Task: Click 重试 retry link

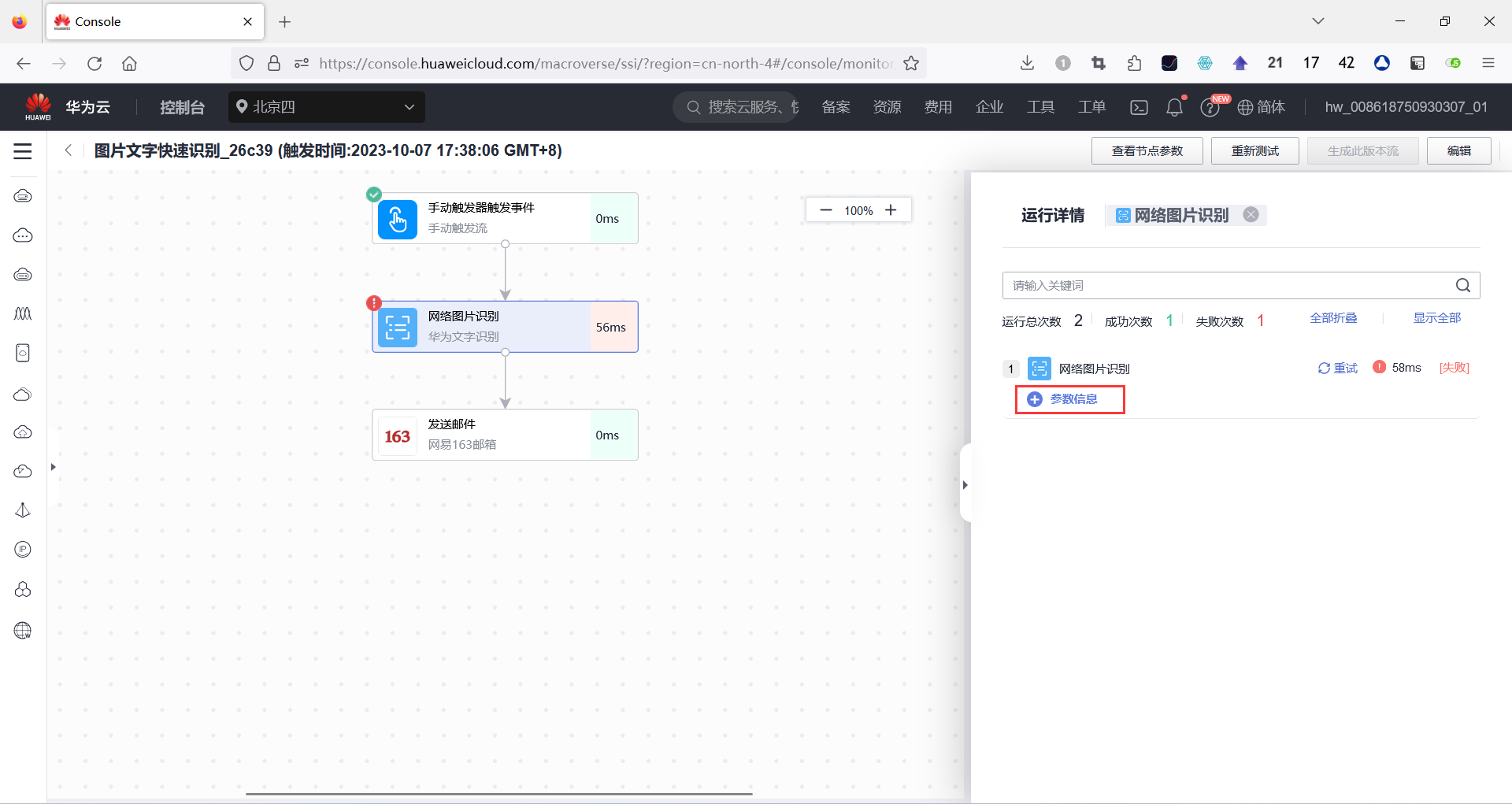Action: pyautogui.click(x=1338, y=368)
